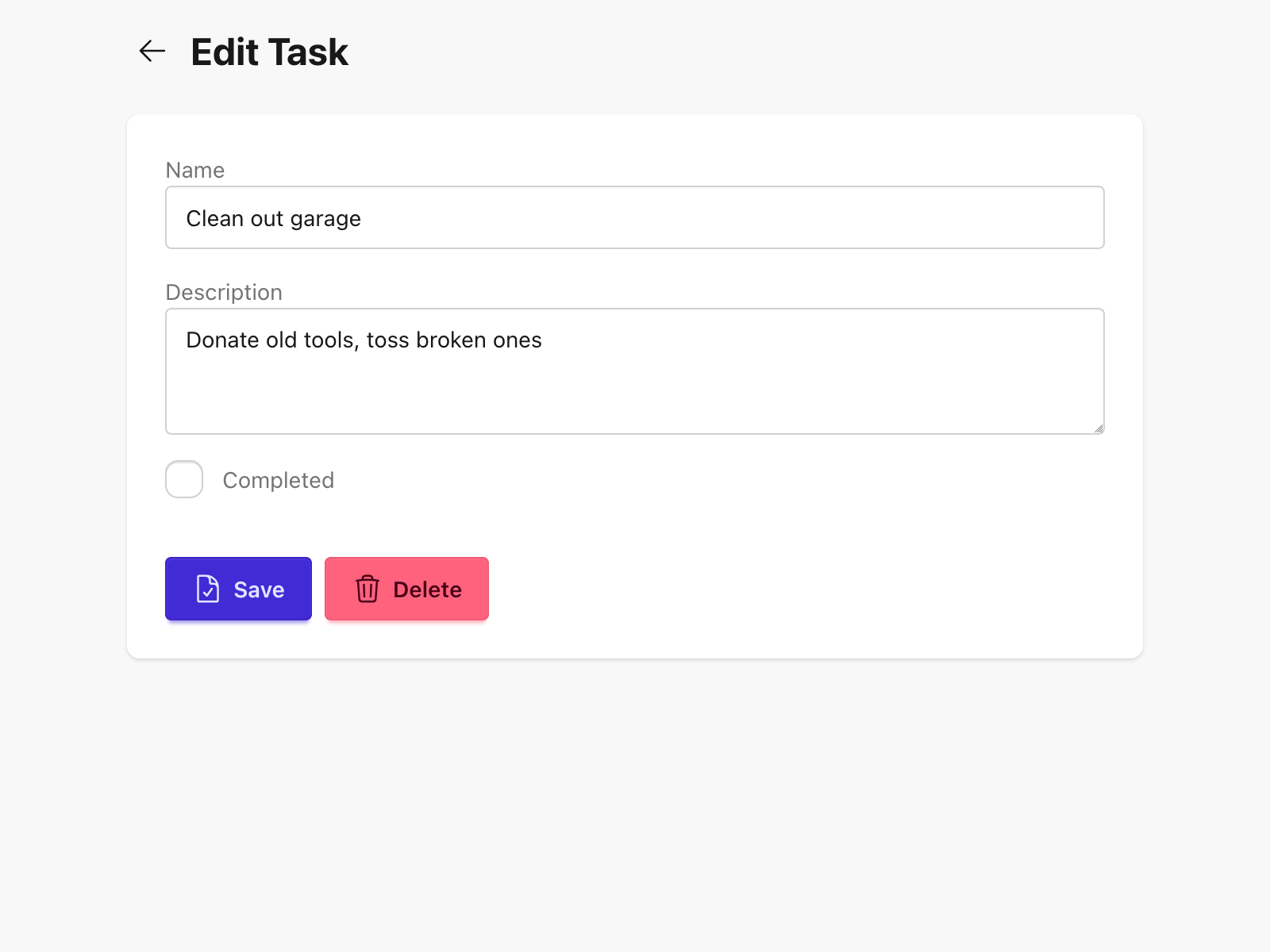The width and height of the screenshot is (1270, 952).
Task: Click the Edit Task page heading
Action: 269,52
